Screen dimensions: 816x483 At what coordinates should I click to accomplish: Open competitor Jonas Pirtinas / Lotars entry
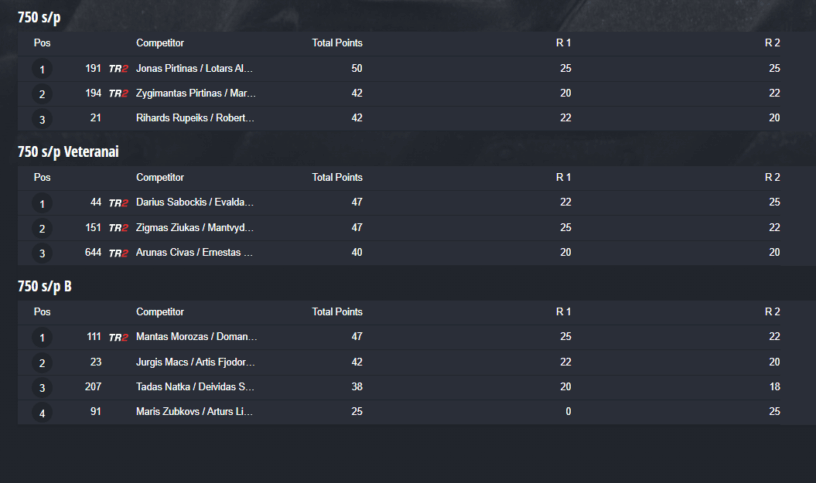coord(195,69)
